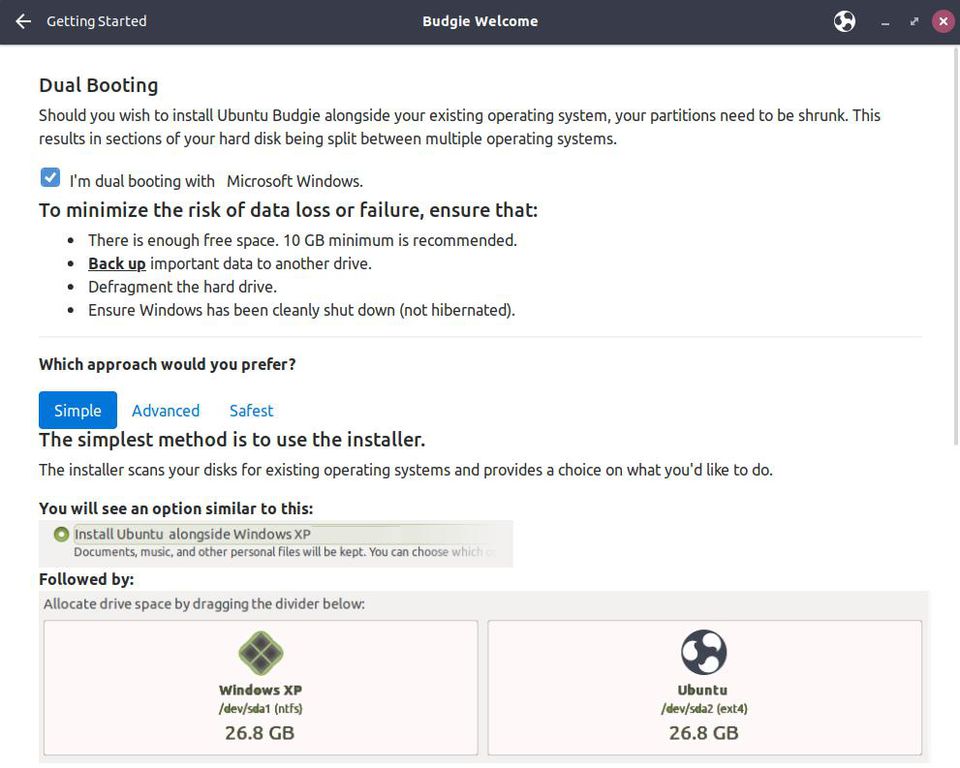The image size is (960, 768).
Task: Click the divider between Windows XP and Ubuntu partitions
Action: click(x=482, y=688)
